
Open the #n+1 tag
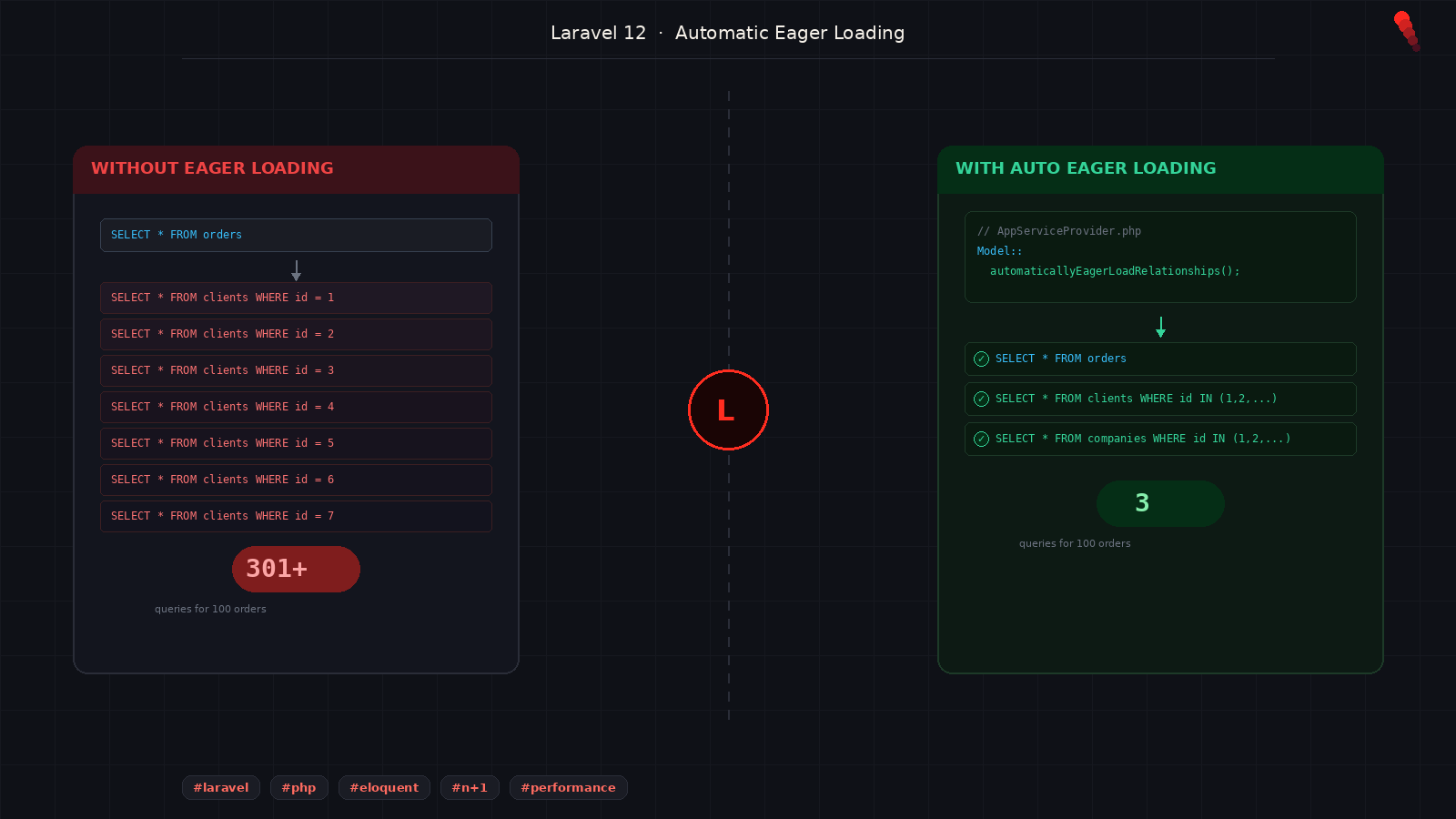coord(470,787)
